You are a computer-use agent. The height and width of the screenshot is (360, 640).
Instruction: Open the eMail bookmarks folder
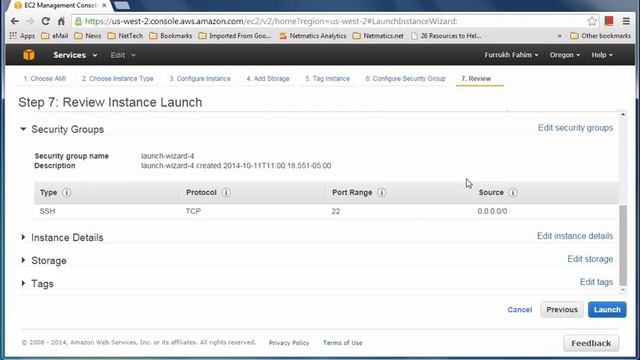[x=55, y=36]
